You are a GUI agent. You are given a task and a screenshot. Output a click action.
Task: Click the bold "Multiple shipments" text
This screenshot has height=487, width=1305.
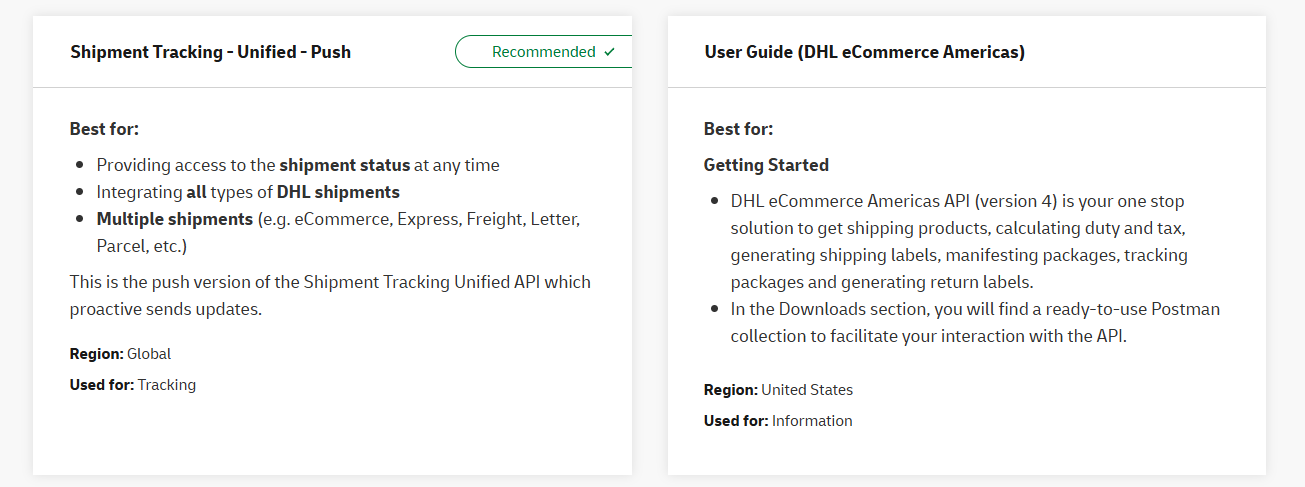click(x=174, y=218)
